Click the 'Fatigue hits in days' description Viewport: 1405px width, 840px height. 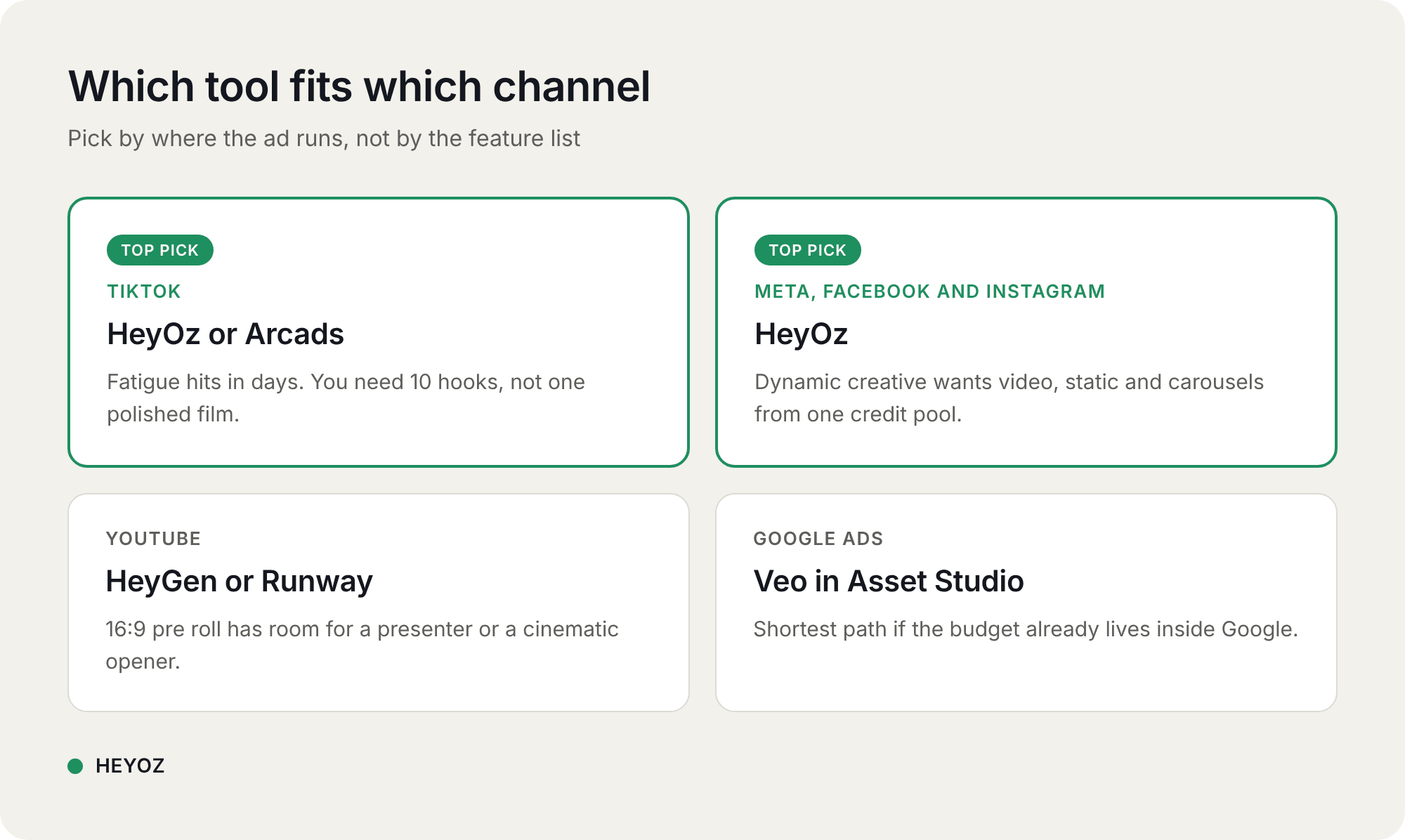346,398
